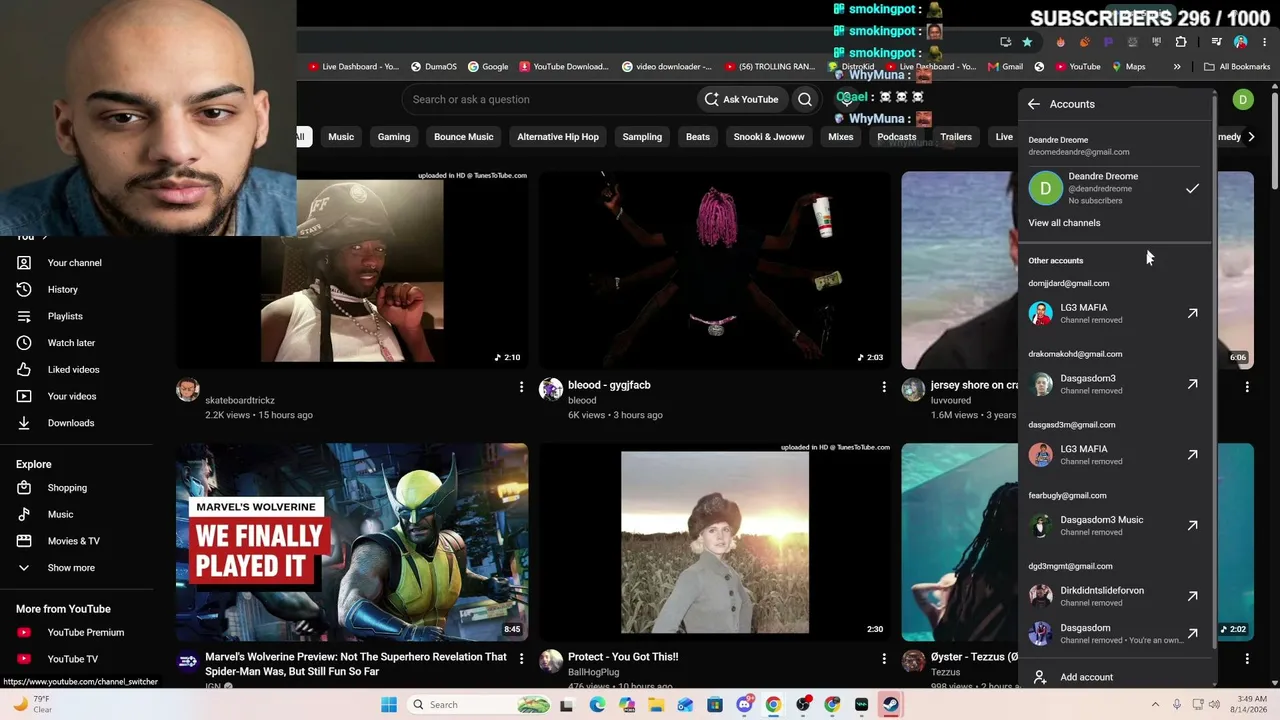Click the bookmark star in address bar
Viewport: 1280px width, 720px height.
tap(1027, 42)
